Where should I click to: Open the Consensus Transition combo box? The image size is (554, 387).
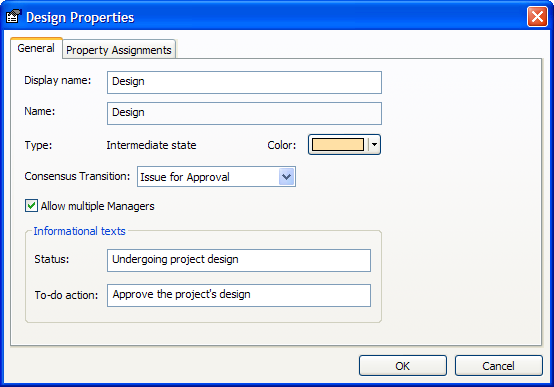click(216, 176)
